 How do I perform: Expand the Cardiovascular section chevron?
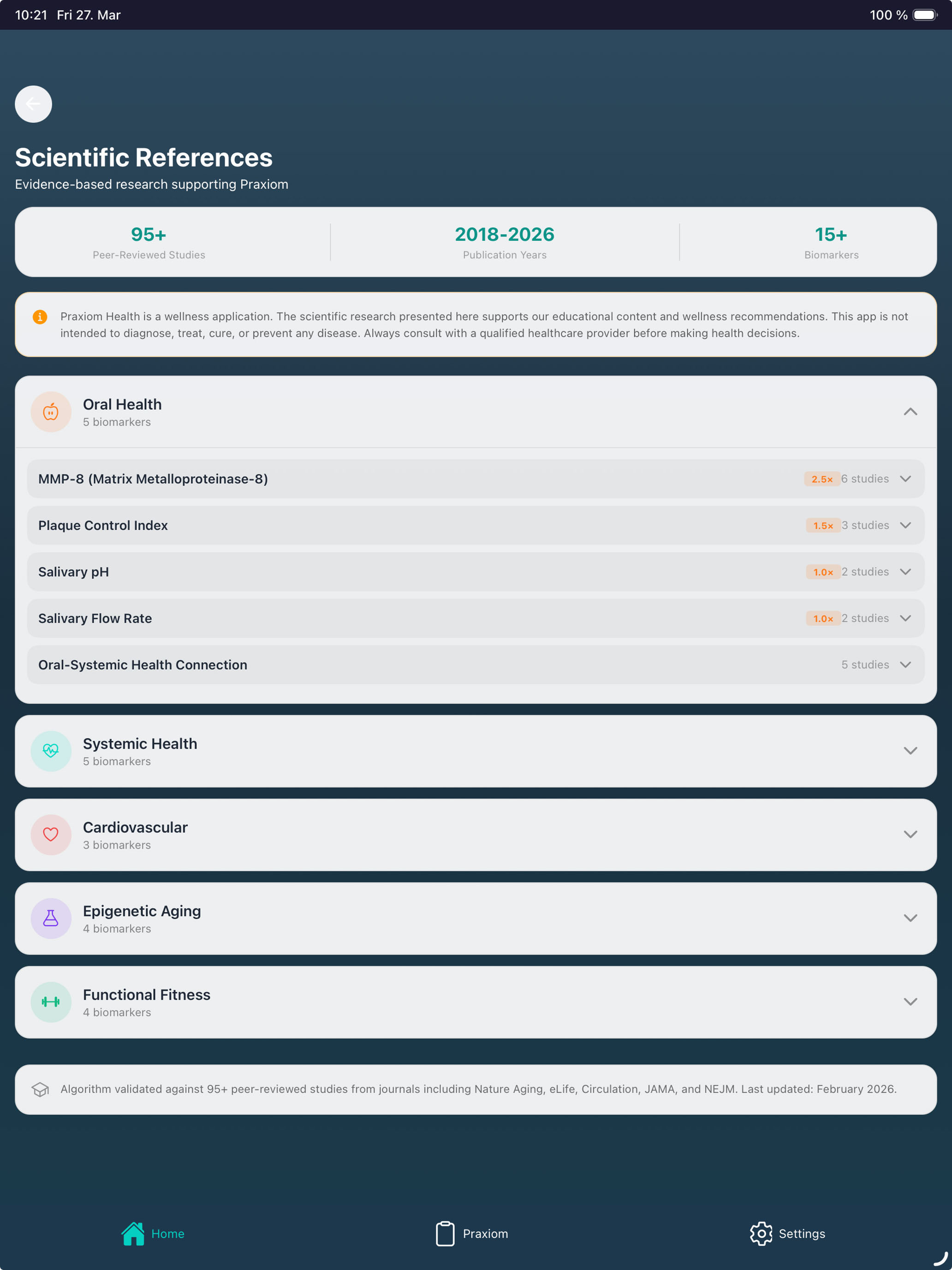click(x=910, y=835)
